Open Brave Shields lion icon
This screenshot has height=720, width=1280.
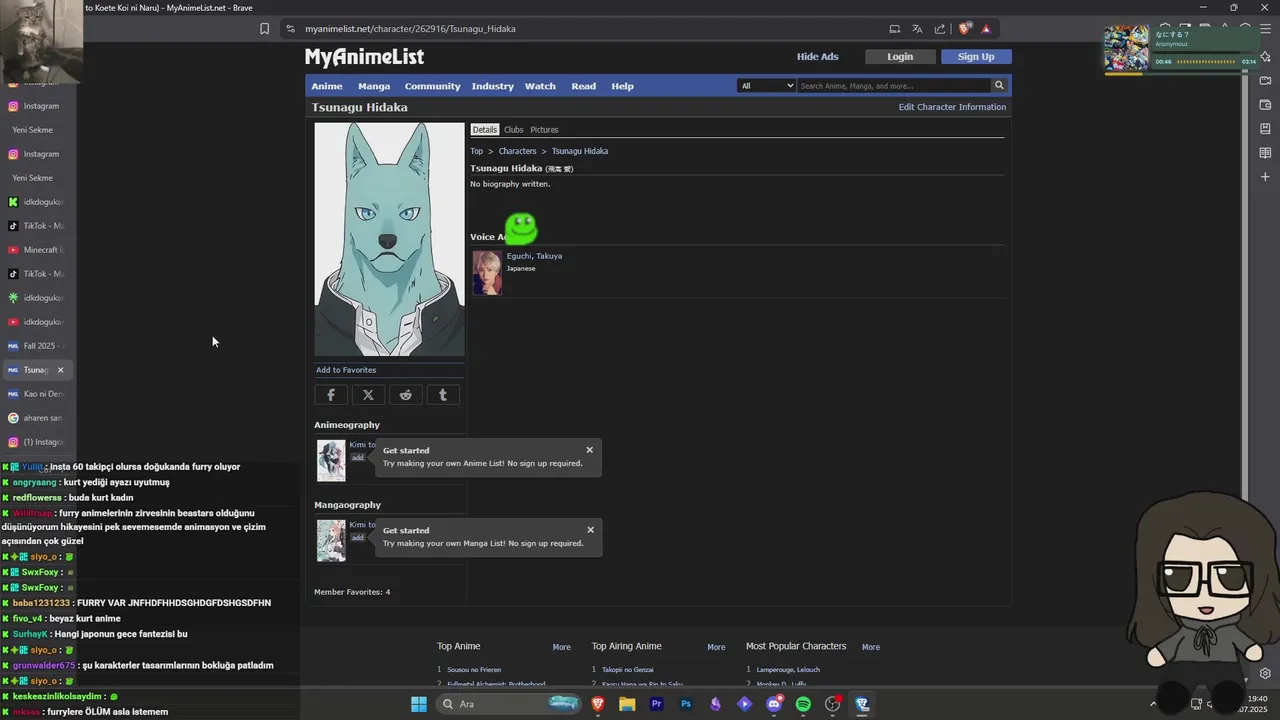tap(964, 29)
